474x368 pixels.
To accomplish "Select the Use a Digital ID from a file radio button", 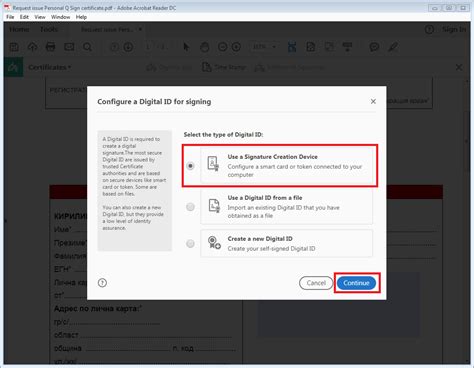I will click(190, 207).
